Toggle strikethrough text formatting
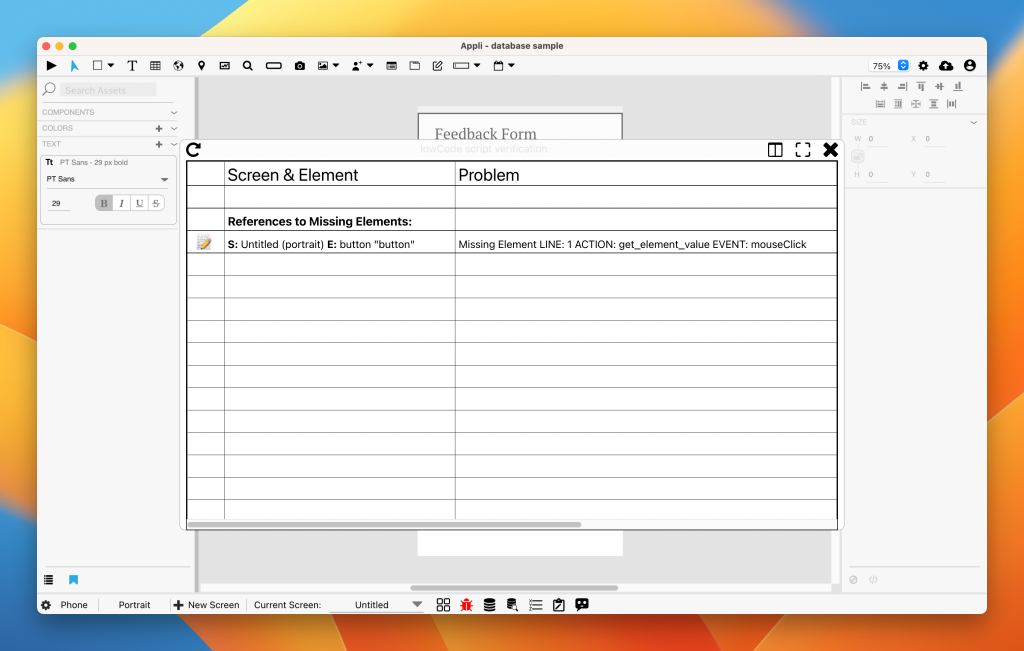The image size is (1024, 651). pos(156,204)
